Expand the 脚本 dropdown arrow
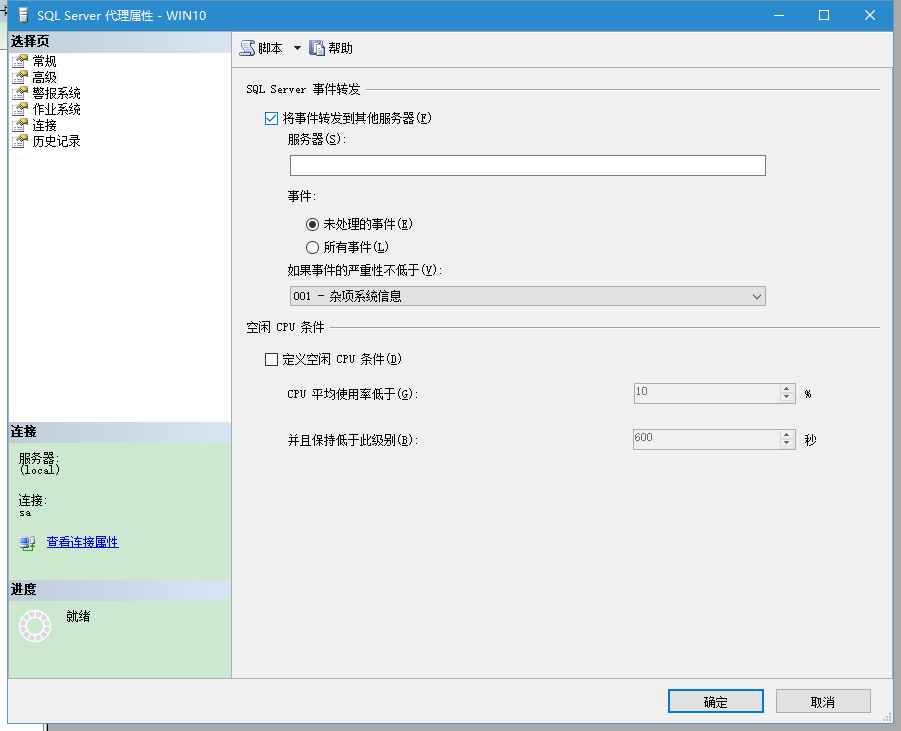Viewport: 901px width, 731px height. [x=297, y=48]
